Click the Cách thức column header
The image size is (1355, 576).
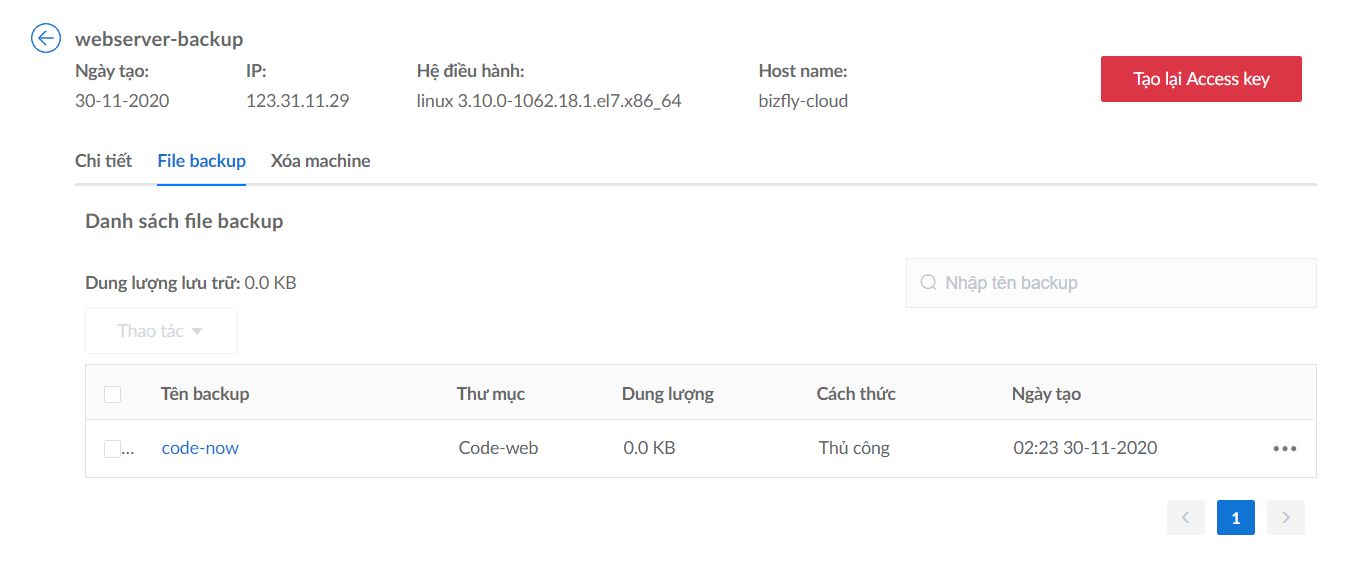click(x=856, y=394)
